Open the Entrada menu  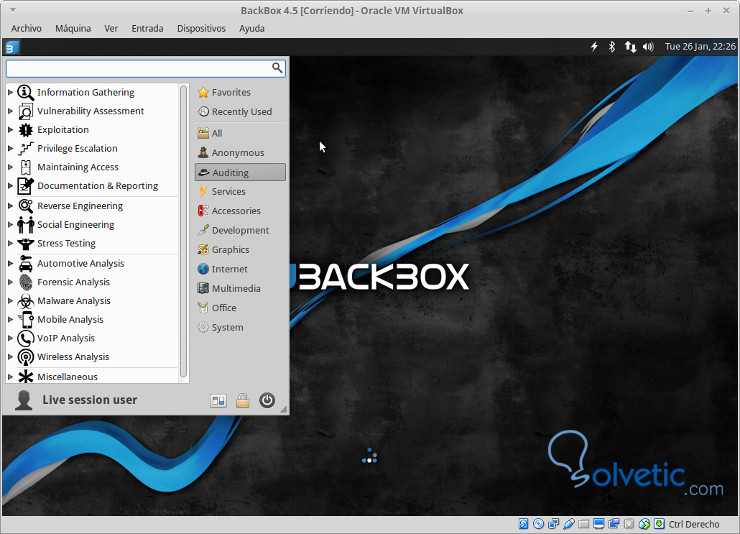coord(147,28)
